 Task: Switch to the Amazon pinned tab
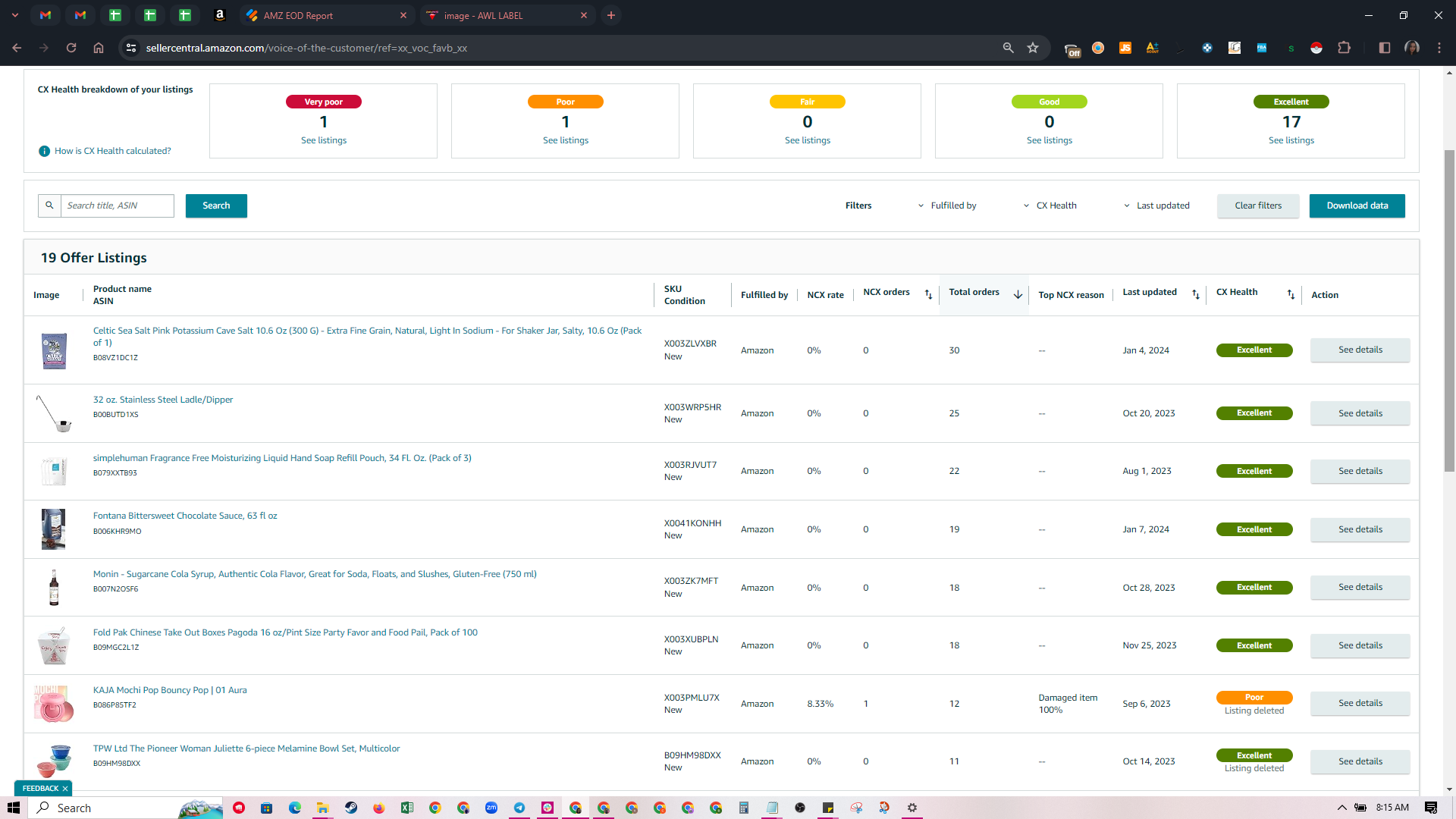220,15
